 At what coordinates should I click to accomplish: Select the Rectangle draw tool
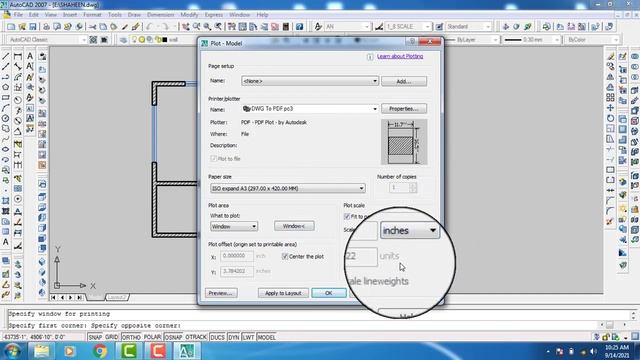point(6,98)
